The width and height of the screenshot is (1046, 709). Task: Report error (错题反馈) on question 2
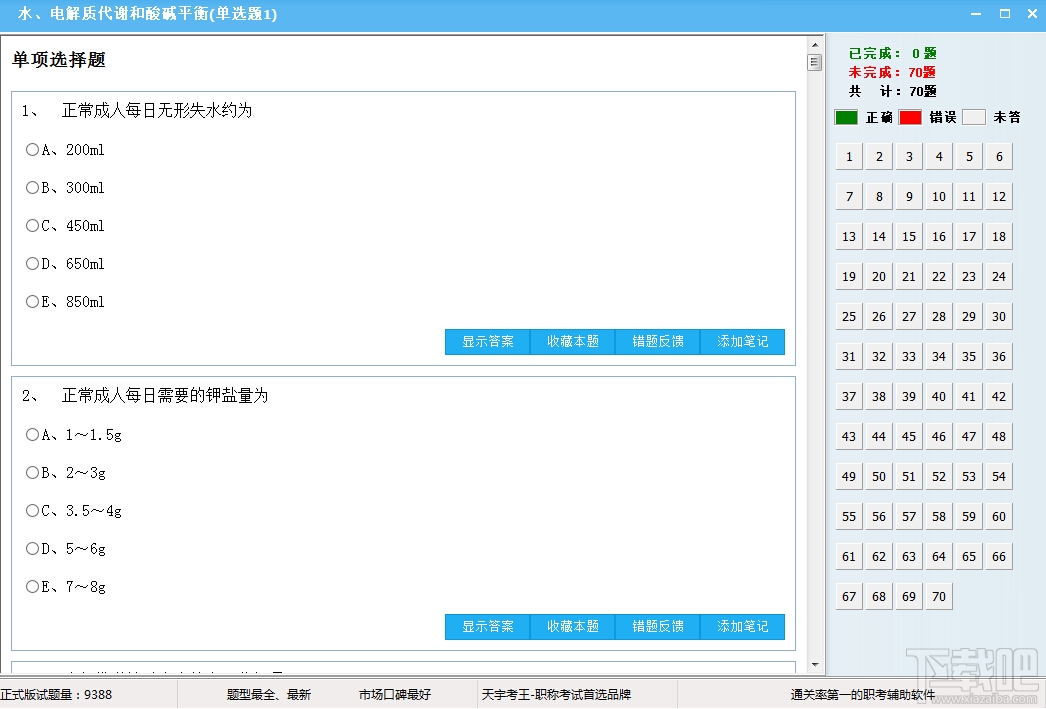(658, 626)
